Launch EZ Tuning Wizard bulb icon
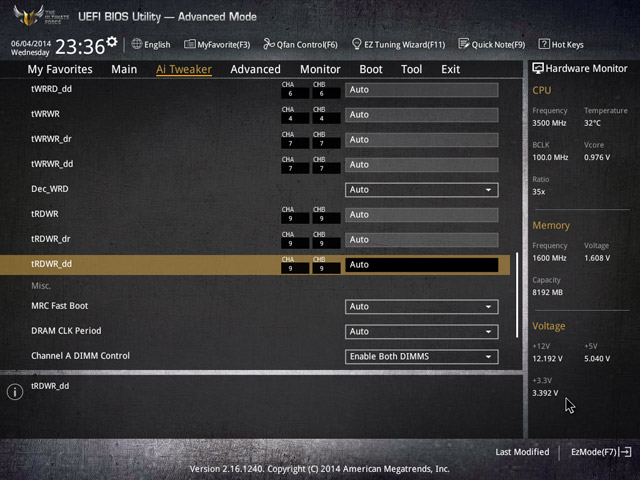The height and width of the screenshot is (480, 640). [356, 44]
